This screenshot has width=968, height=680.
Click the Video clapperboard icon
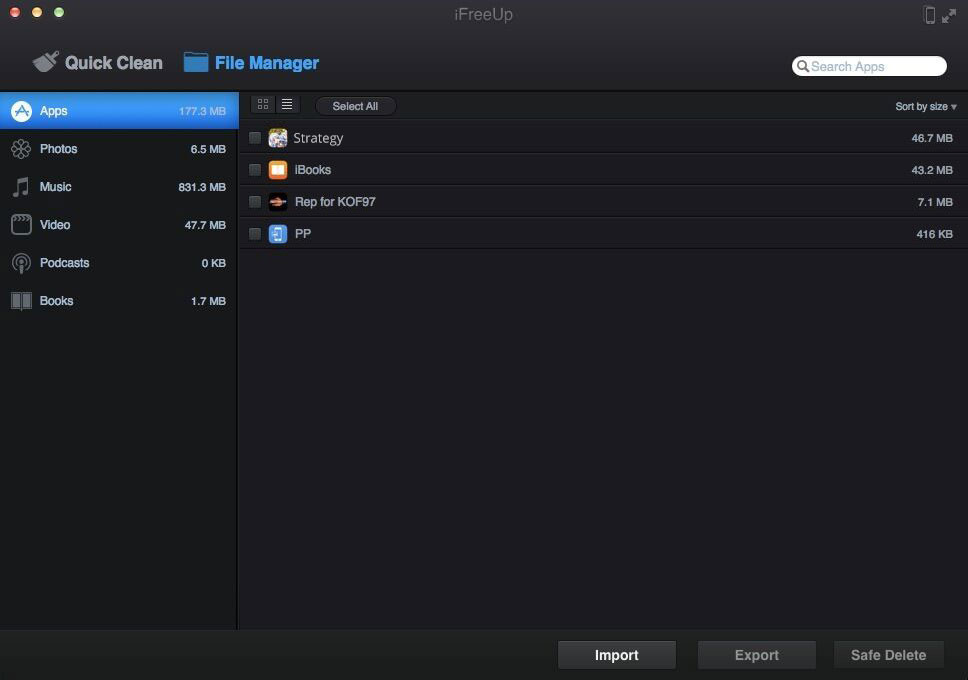click(21, 225)
